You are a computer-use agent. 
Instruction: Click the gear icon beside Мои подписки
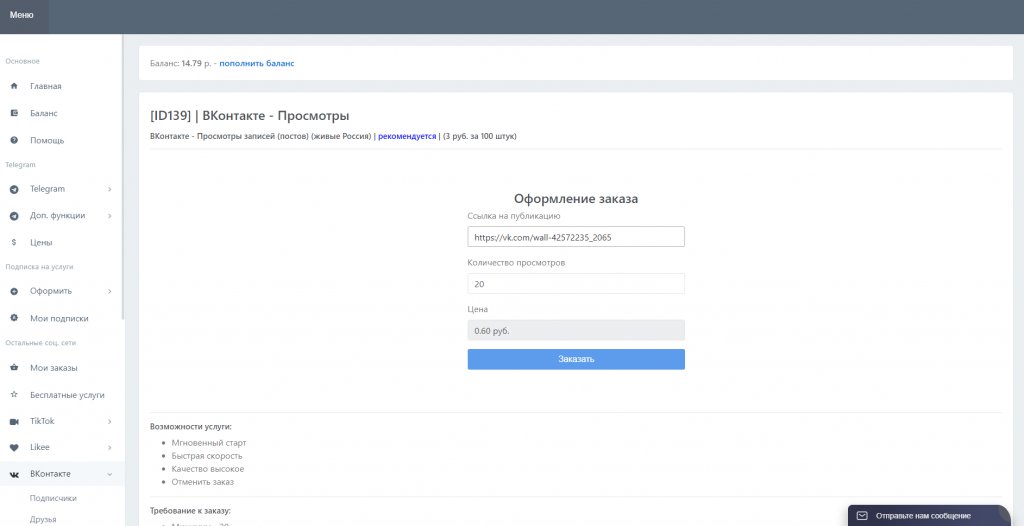[14, 318]
